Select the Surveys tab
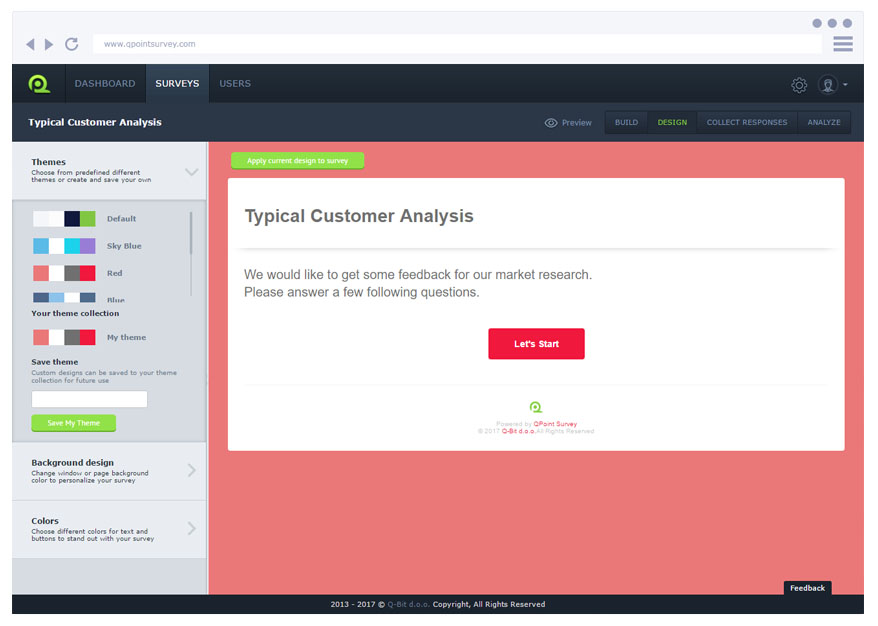The height and width of the screenshot is (626, 878). point(177,83)
